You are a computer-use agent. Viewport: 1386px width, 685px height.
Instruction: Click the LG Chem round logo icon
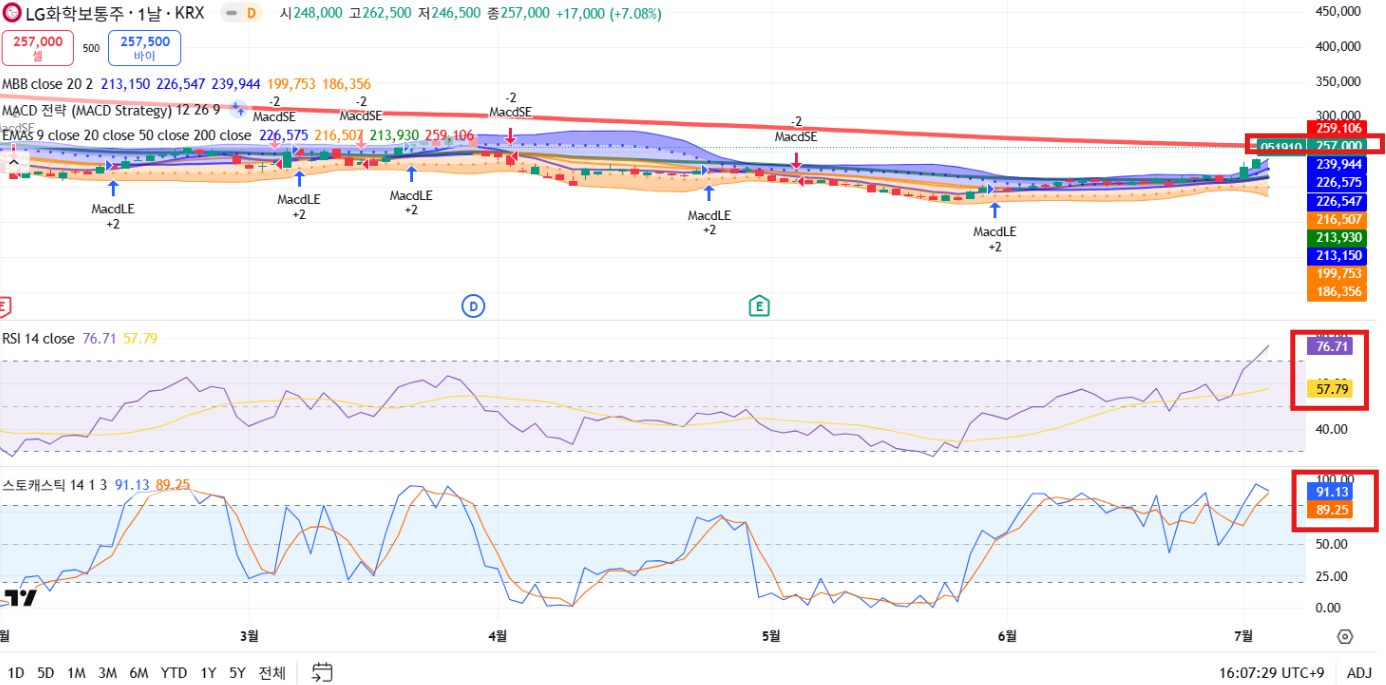pos(12,13)
